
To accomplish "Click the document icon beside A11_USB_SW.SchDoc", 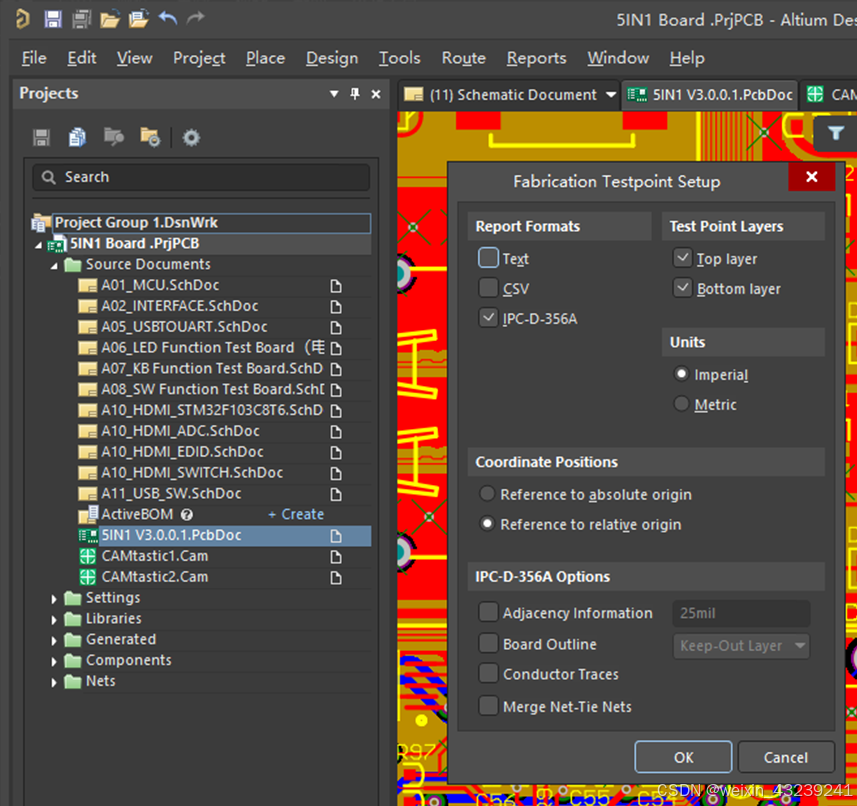I will point(336,494).
